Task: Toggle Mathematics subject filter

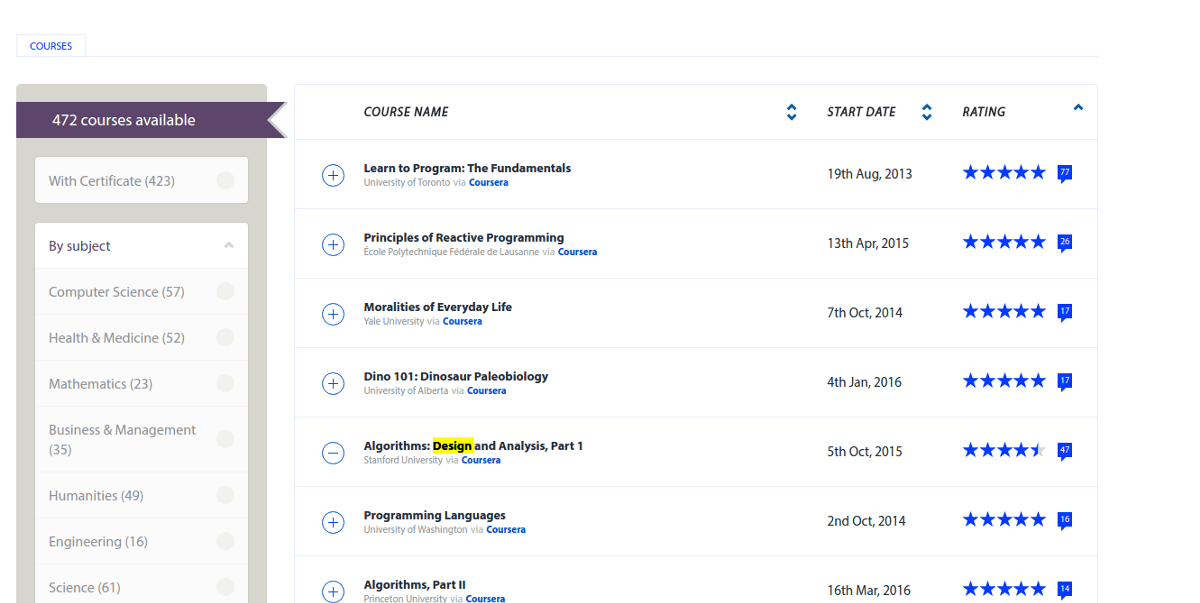Action: [x=226, y=384]
